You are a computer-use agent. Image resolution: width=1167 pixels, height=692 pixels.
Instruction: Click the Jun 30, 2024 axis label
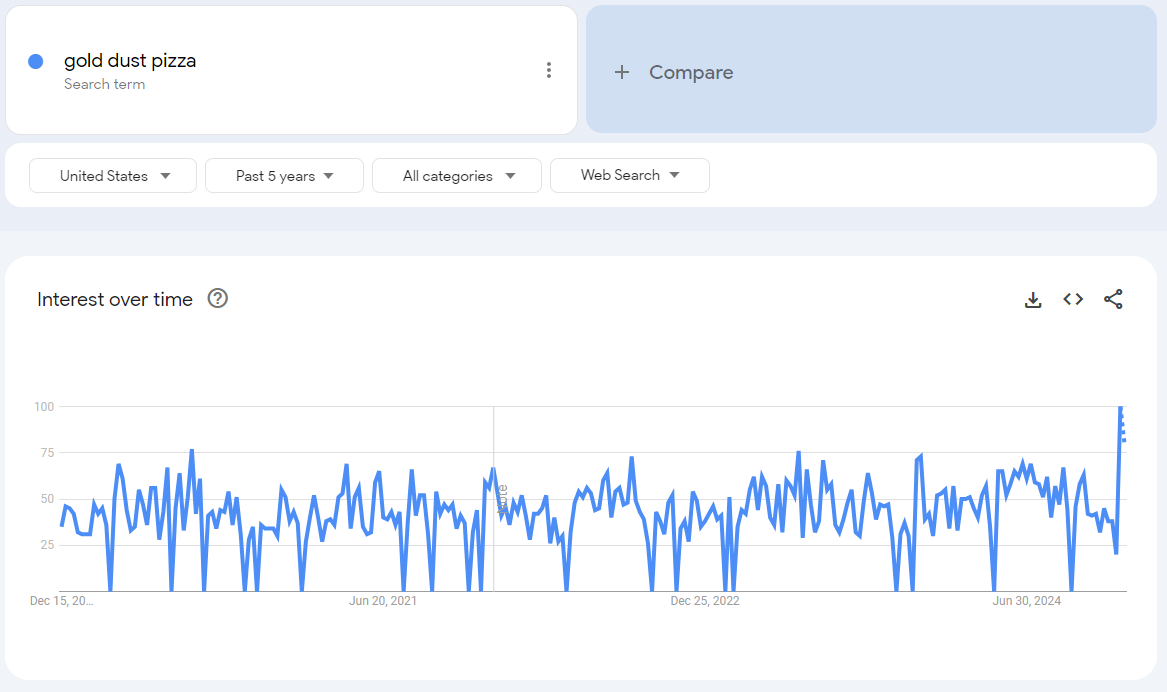click(1026, 600)
